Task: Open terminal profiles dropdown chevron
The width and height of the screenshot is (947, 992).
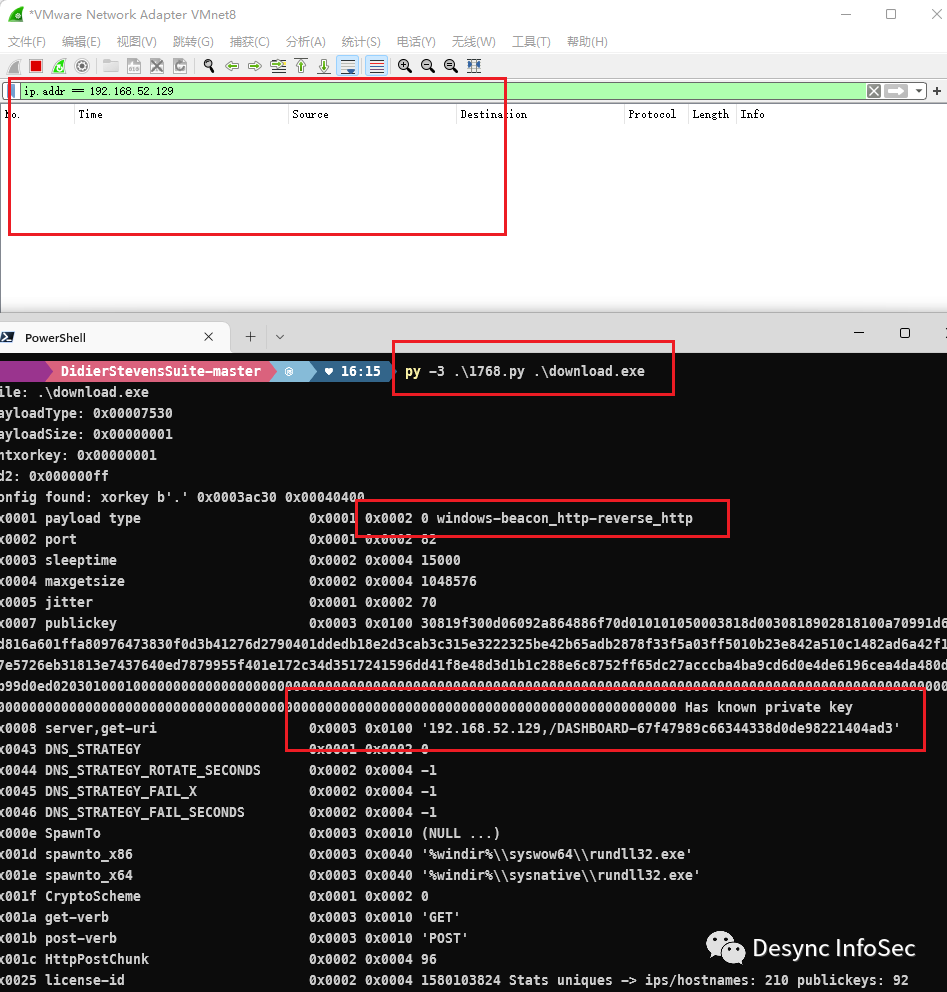Action: (280, 337)
